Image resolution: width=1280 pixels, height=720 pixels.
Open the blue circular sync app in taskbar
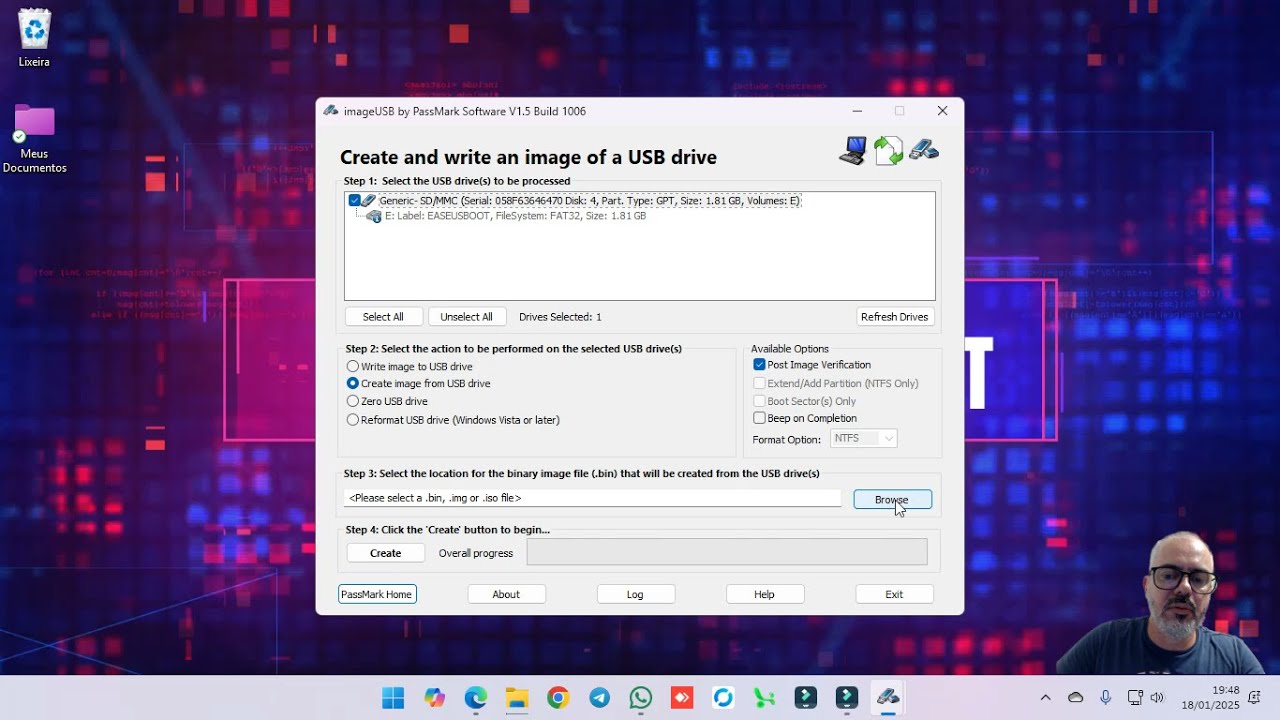tap(723, 698)
